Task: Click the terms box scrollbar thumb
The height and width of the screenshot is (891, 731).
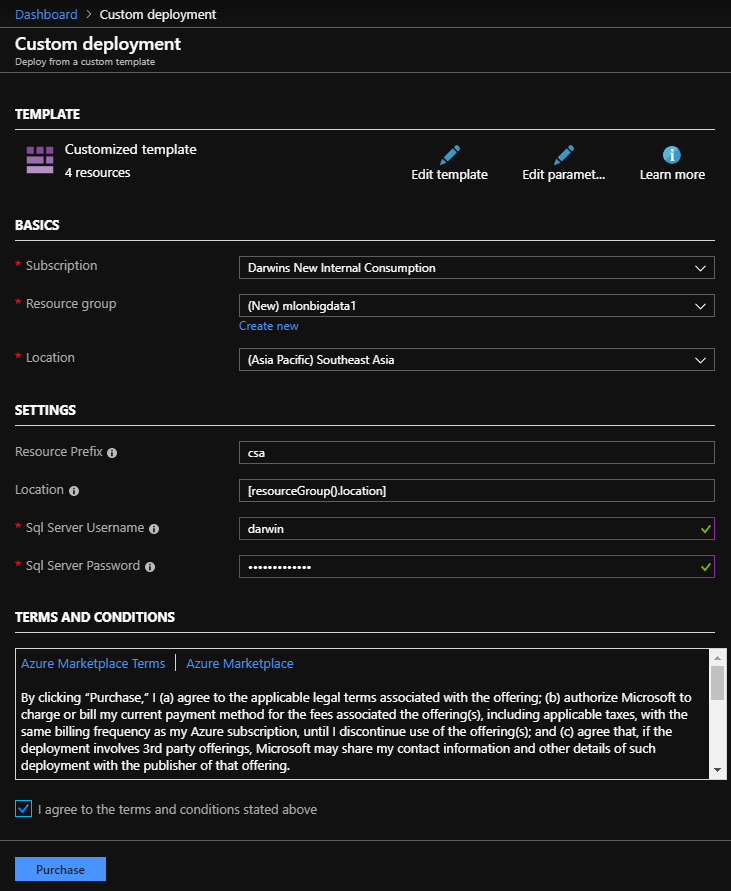Action: pyautogui.click(x=717, y=683)
